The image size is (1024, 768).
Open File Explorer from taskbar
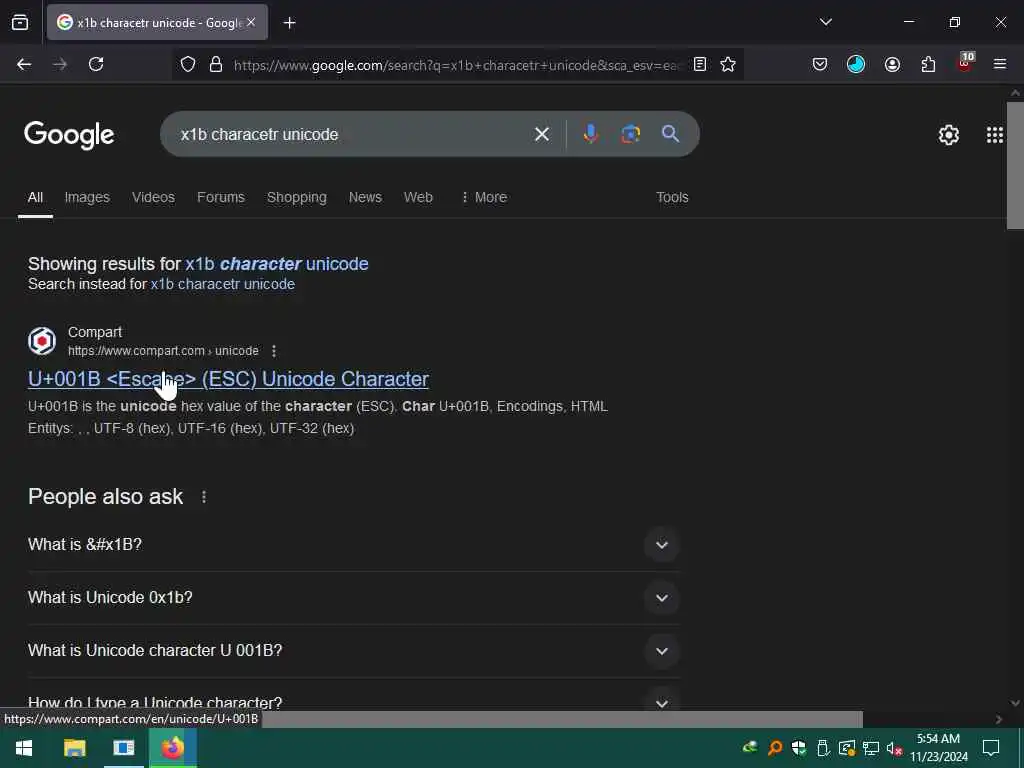point(74,748)
